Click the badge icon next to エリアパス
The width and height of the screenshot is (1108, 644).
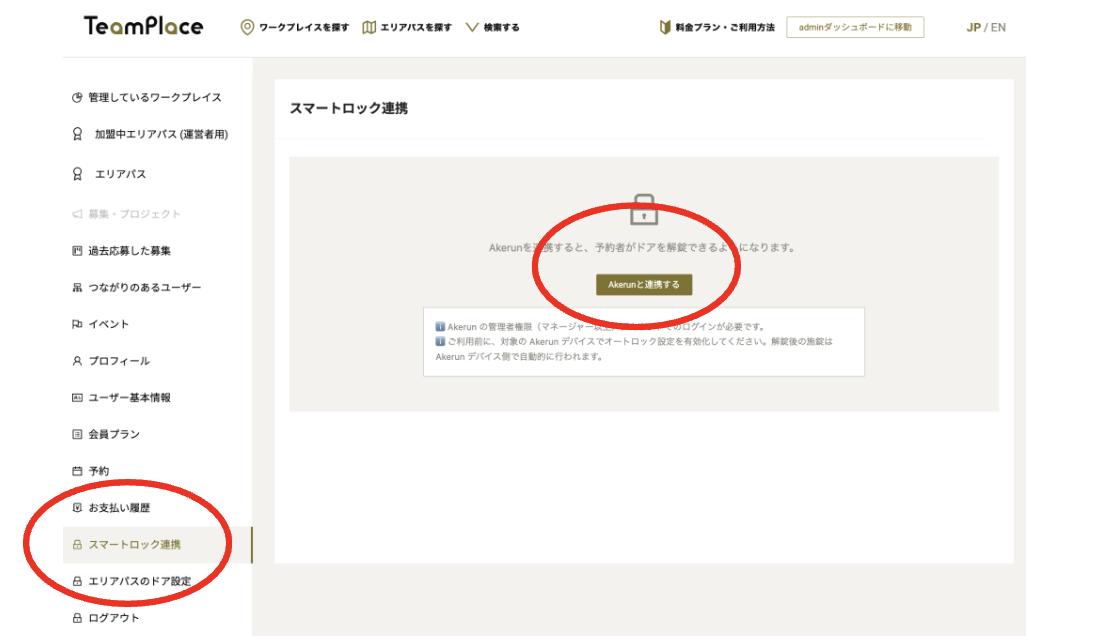77,174
